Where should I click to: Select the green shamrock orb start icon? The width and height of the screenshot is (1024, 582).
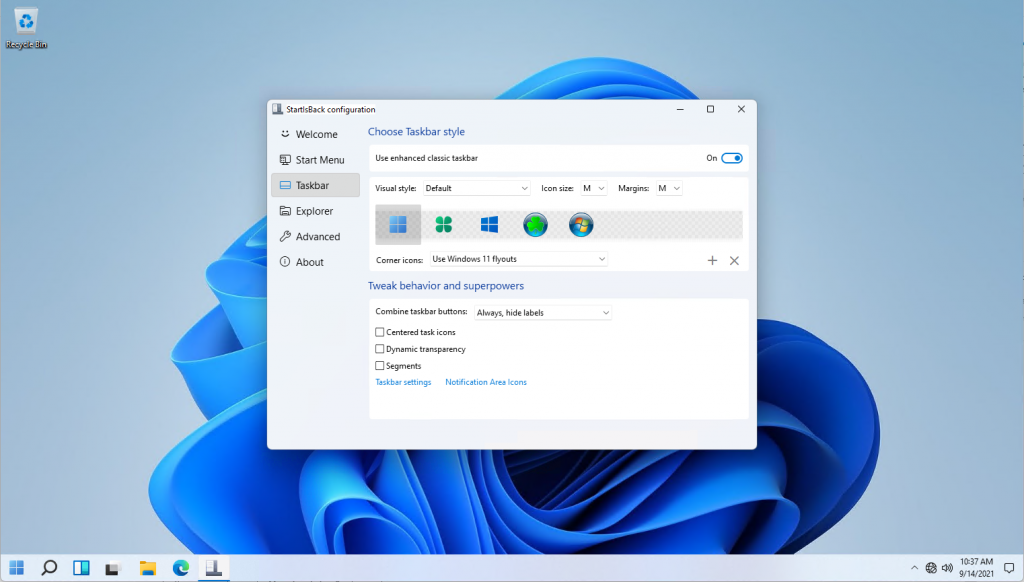[535, 225]
